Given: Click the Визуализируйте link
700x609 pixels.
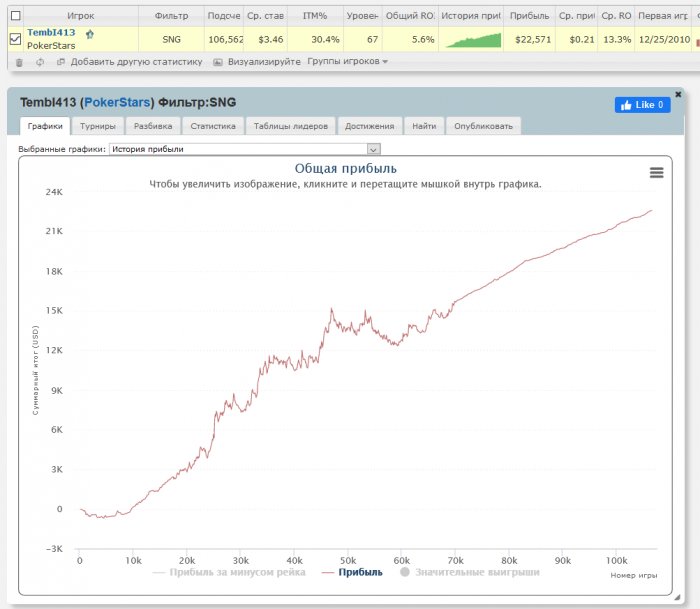Looking at the screenshot, I should point(264,62).
